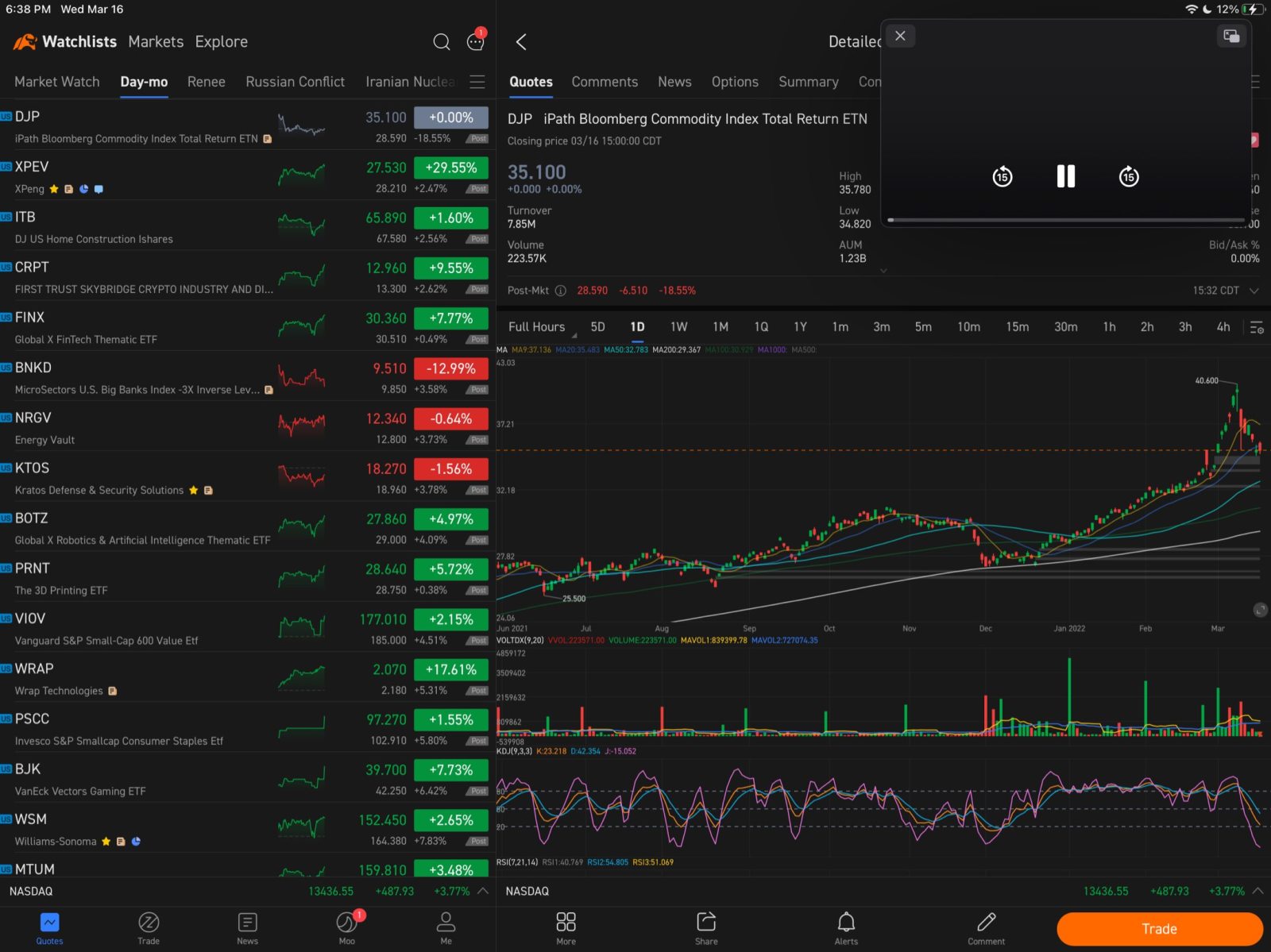Open the Alerts bell icon
Image resolution: width=1271 pixels, height=952 pixels.
click(846, 928)
